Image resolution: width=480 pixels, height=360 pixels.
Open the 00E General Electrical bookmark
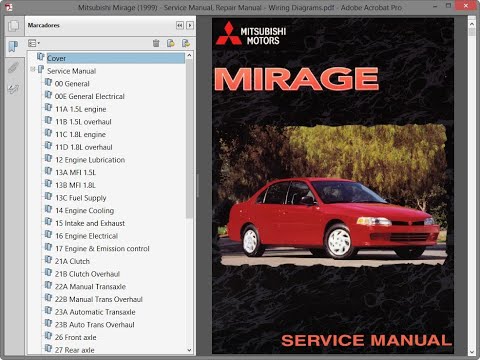click(x=90, y=96)
